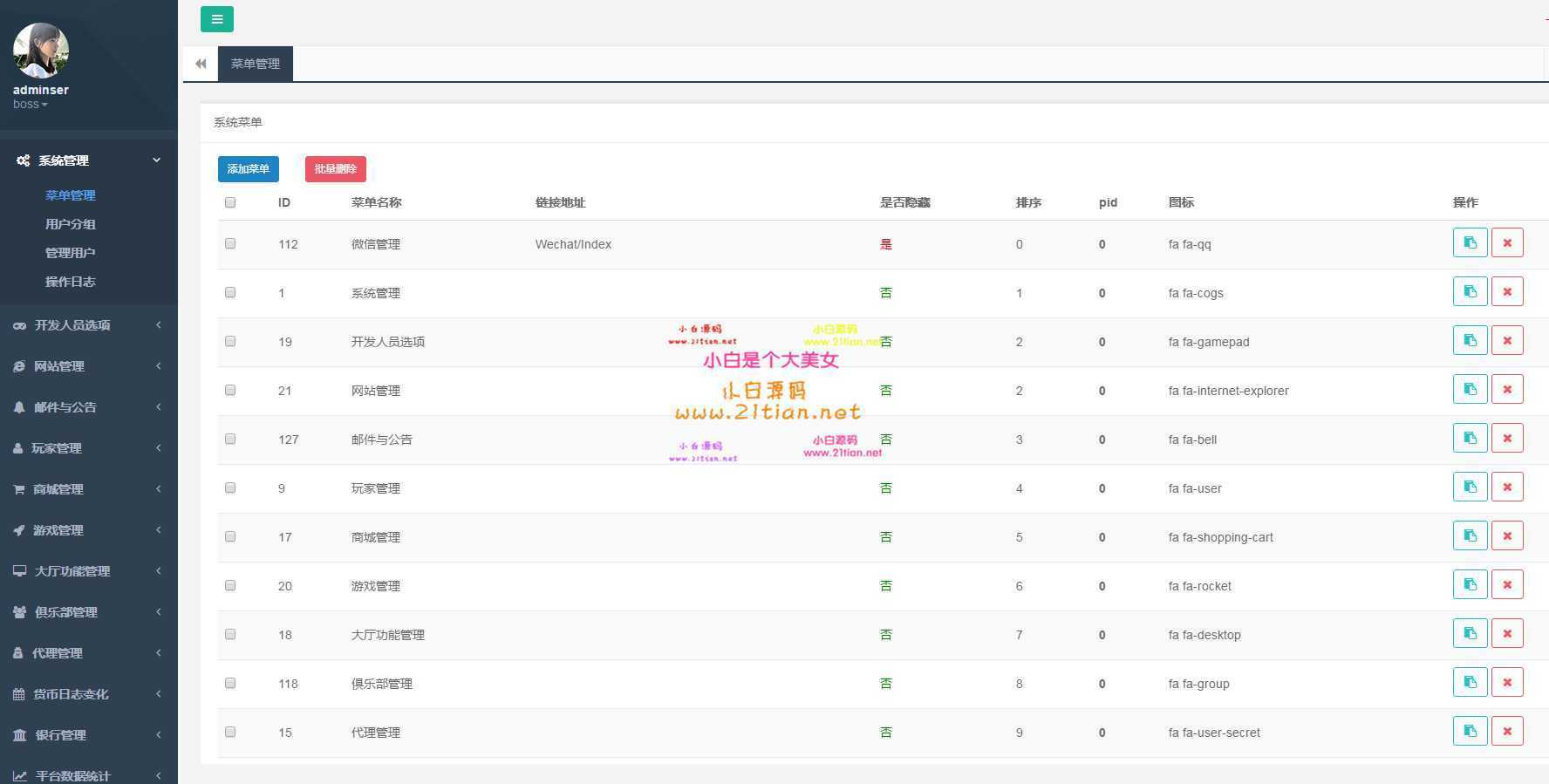Switch to the 菜单管理 tab
The image size is (1549, 784).
(x=255, y=64)
